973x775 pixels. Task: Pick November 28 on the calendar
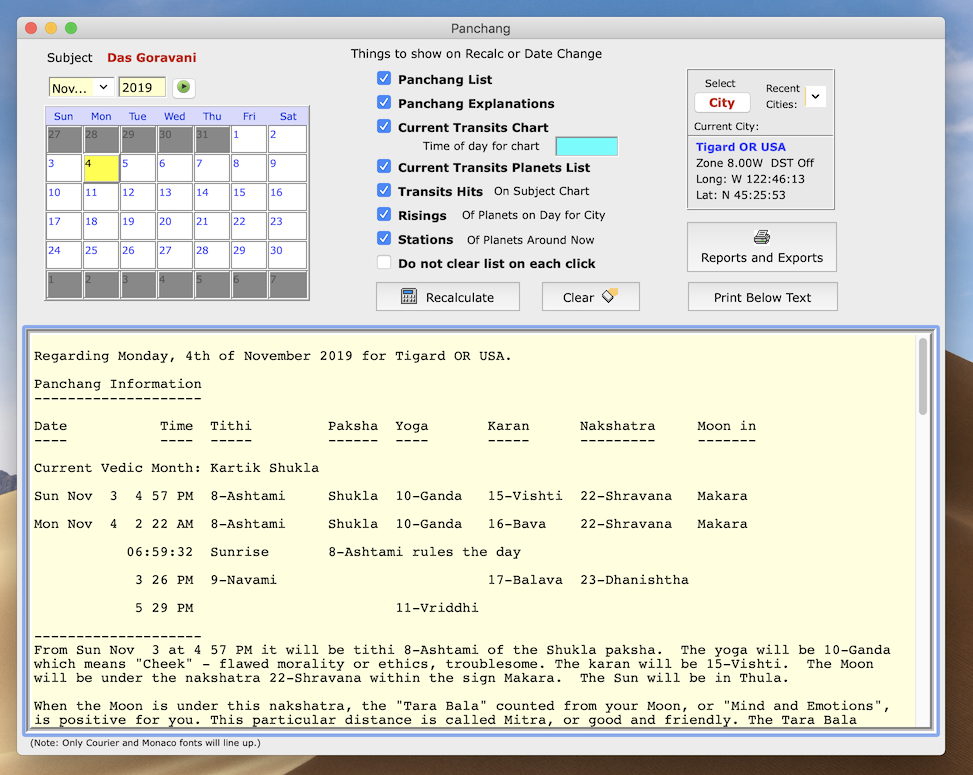212,255
